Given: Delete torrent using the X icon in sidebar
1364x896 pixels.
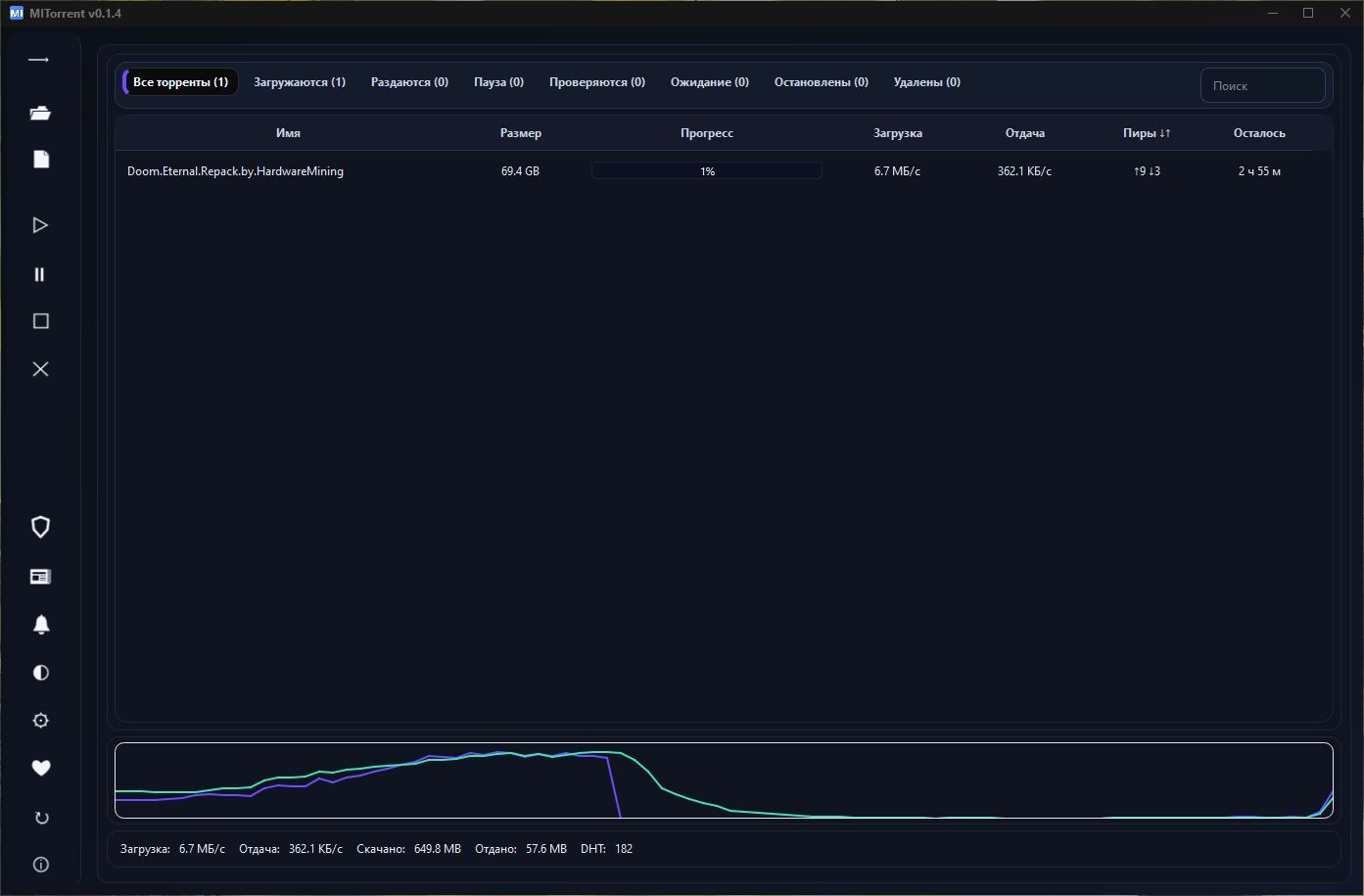Looking at the screenshot, I should (40, 369).
